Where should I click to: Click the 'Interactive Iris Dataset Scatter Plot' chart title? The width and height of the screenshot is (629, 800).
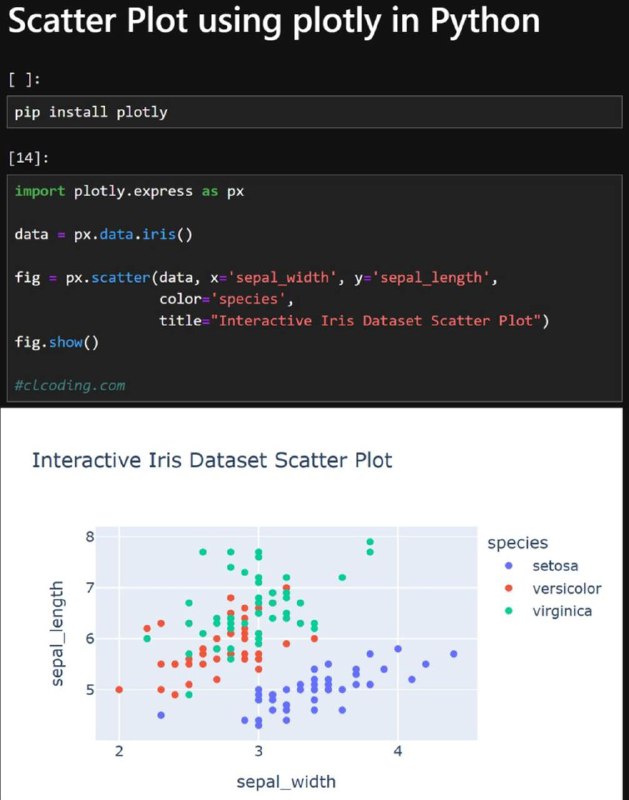[x=212, y=460]
